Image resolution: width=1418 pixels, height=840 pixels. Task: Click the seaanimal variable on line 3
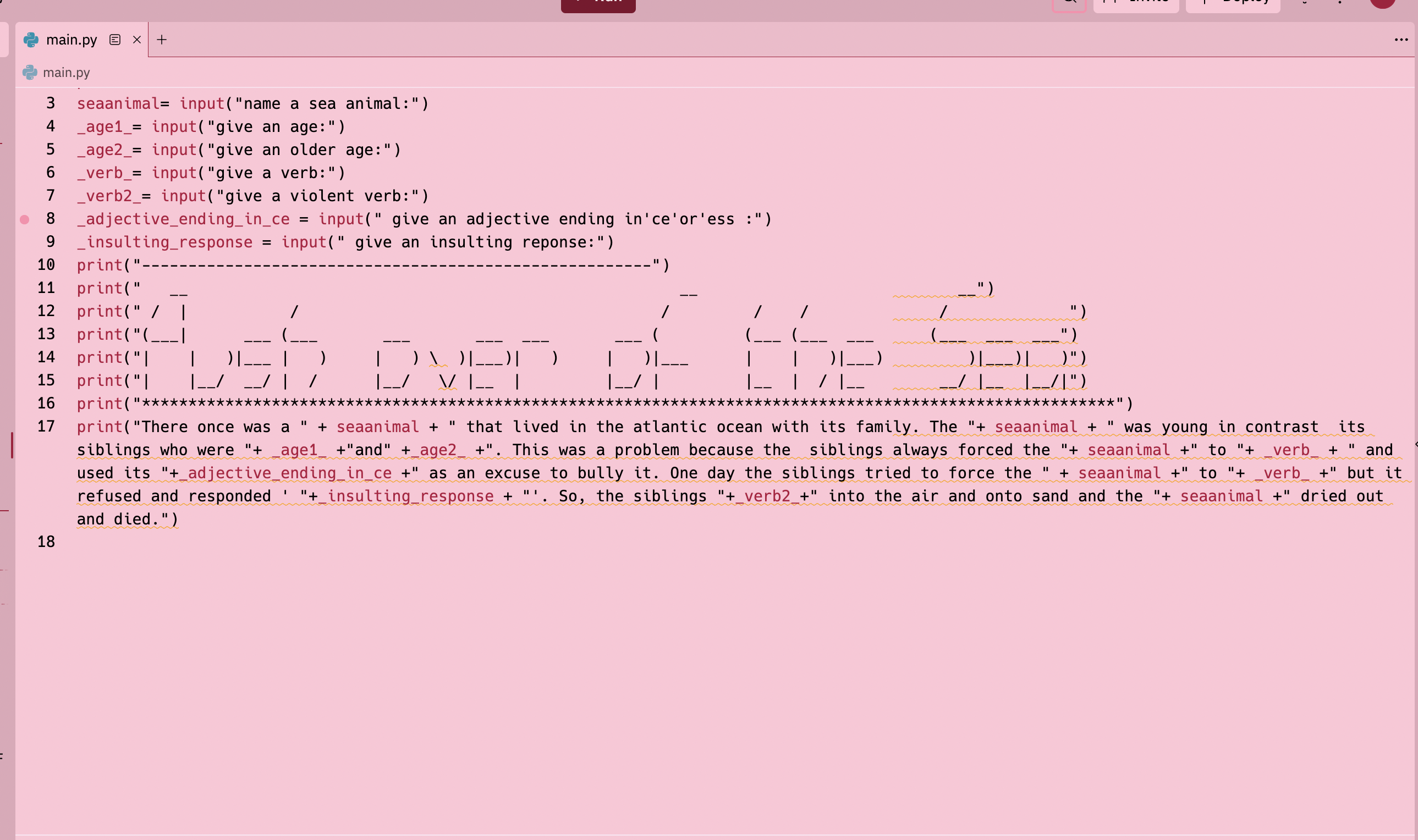118,103
